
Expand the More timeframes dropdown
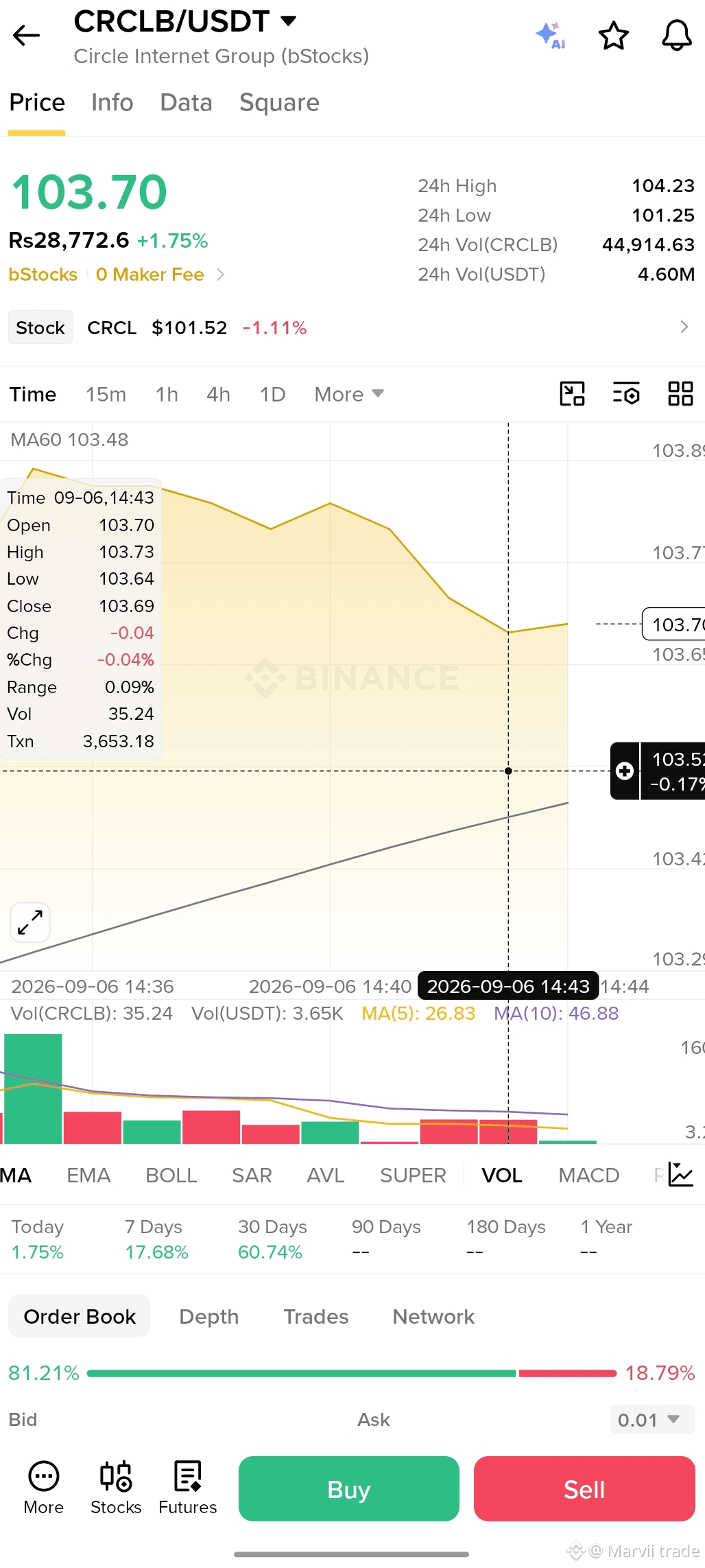[x=349, y=395]
